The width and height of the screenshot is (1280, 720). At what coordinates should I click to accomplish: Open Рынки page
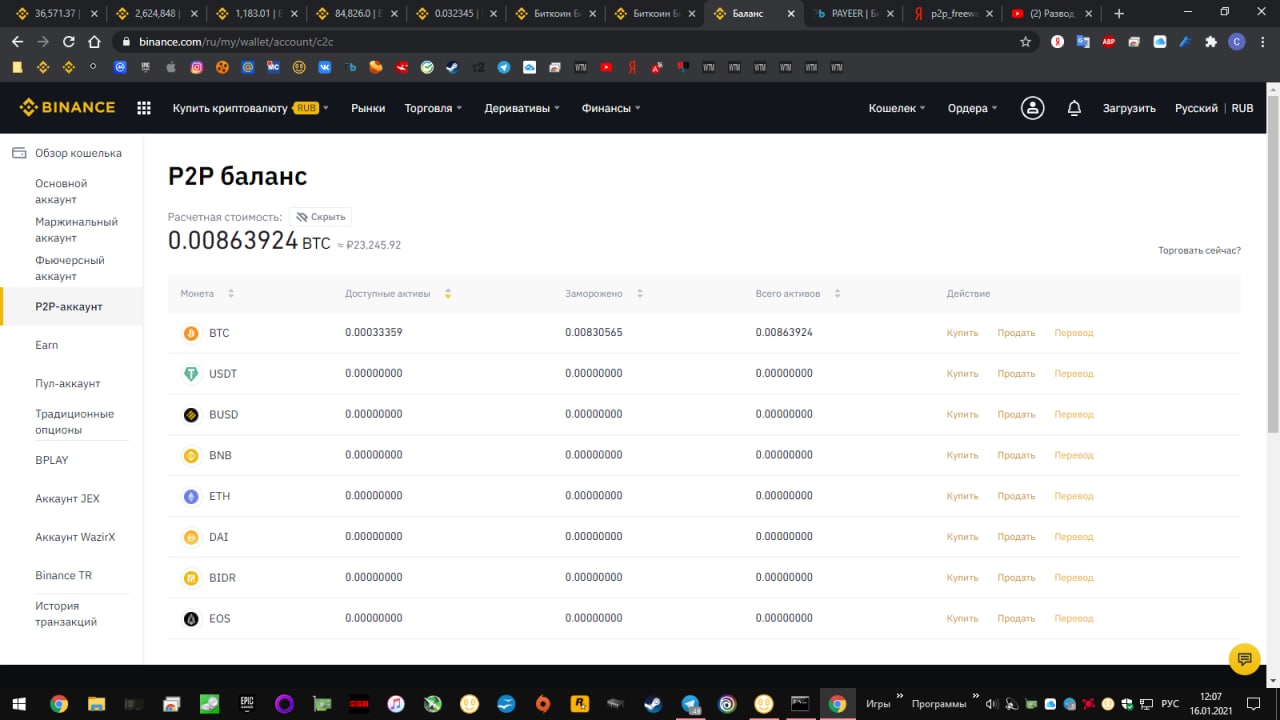pyautogui.click(x=368, y=108)
